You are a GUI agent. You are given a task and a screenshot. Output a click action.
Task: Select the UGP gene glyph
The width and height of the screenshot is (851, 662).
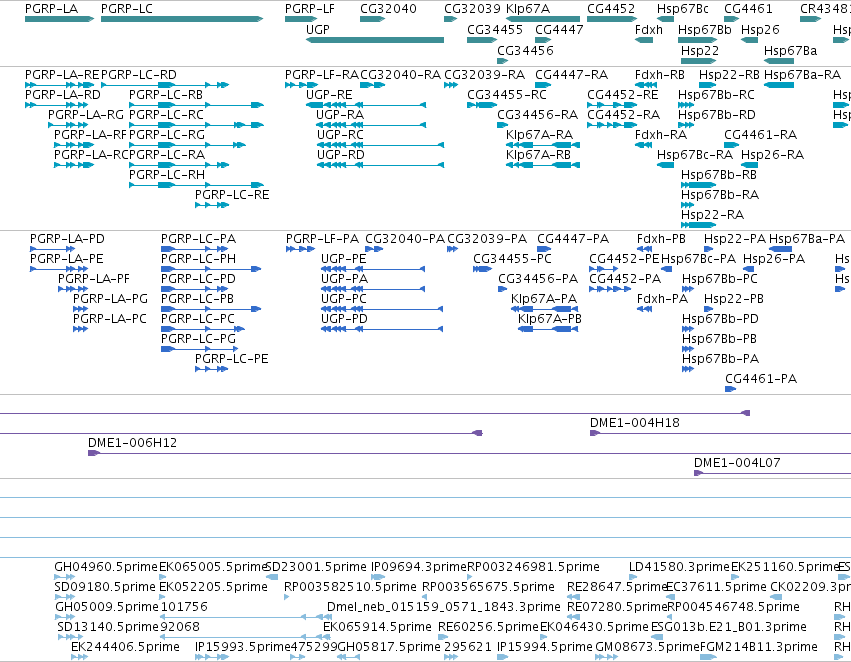(375, 40)
